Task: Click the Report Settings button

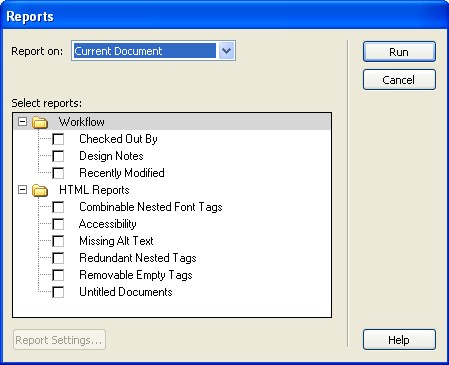Action: coord(59,340)
